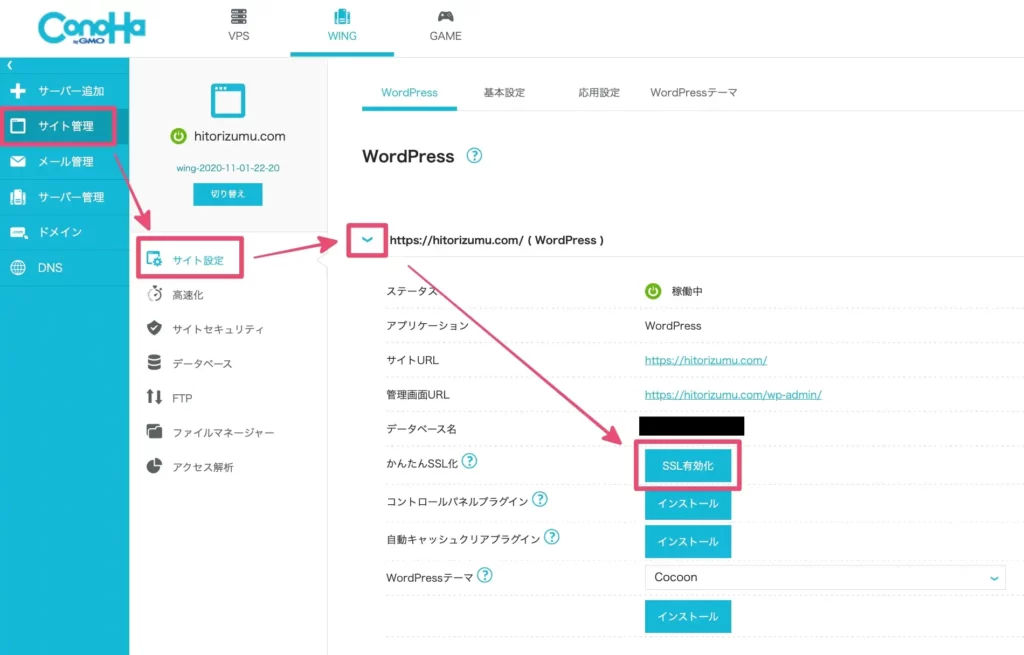Click the hitorizumu.com domain name

240,136
